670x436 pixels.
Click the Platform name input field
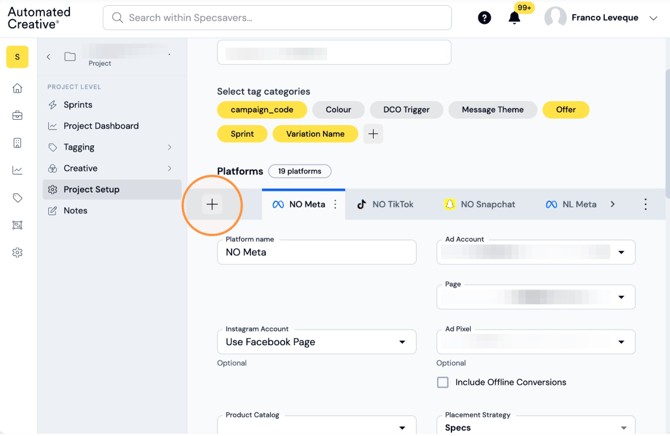pos(317,252)
